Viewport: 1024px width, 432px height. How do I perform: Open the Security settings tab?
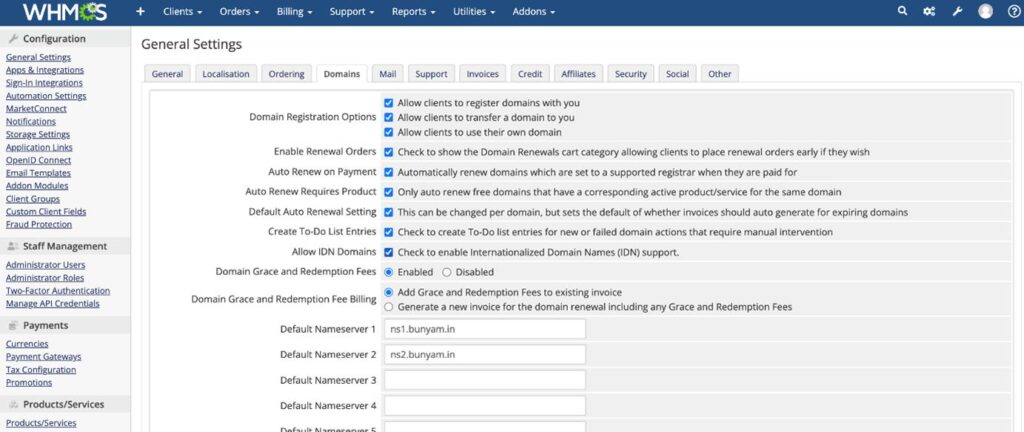[x=630, y=74]
